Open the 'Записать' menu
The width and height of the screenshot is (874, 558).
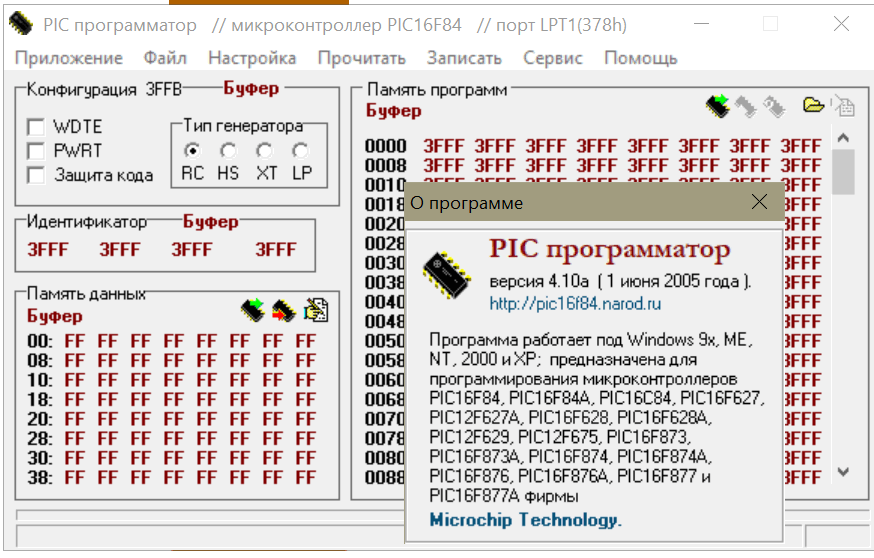[464, 58]
